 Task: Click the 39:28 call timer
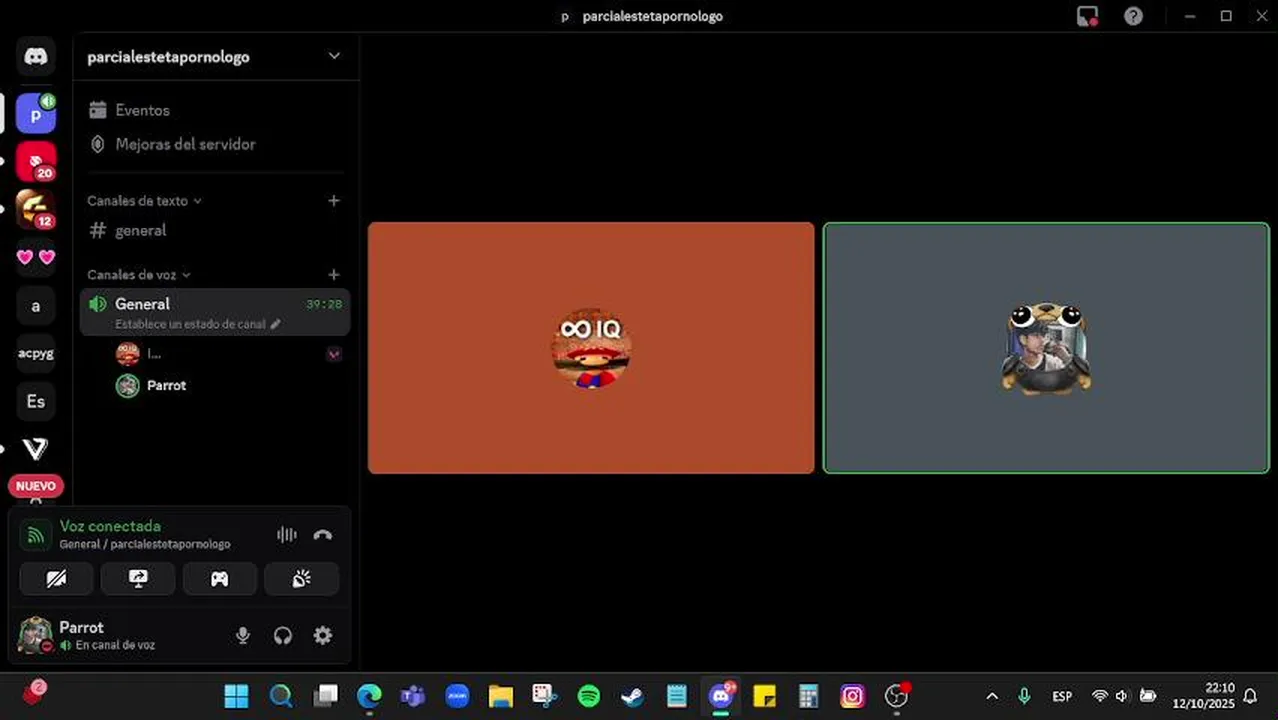point(324,304)
